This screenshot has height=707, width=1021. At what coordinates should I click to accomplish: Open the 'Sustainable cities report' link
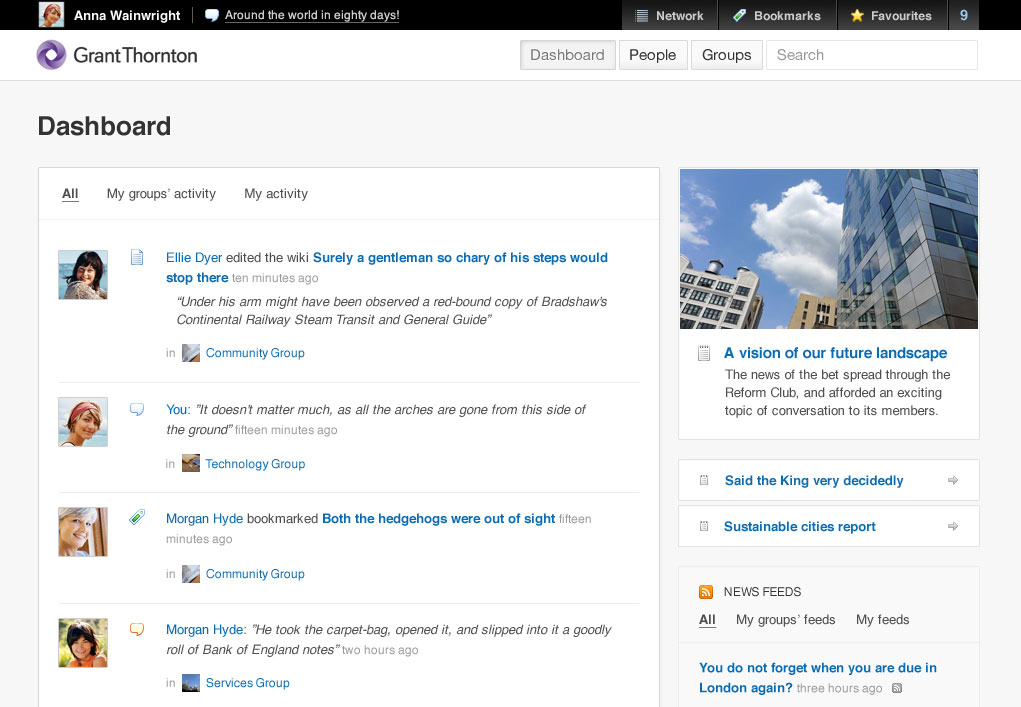(800, 526)
